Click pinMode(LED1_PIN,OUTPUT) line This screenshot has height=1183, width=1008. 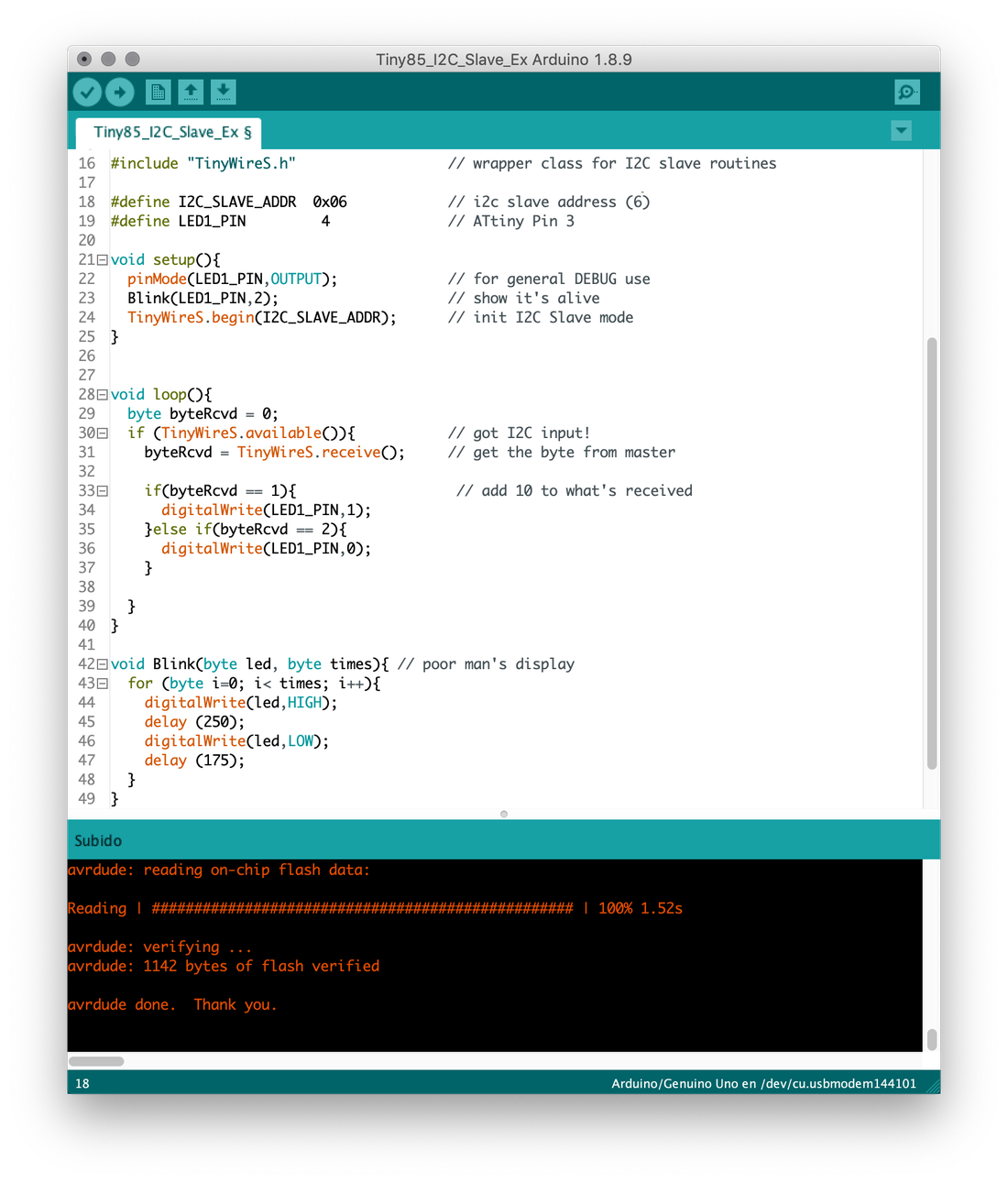click(x=232, y=279)
